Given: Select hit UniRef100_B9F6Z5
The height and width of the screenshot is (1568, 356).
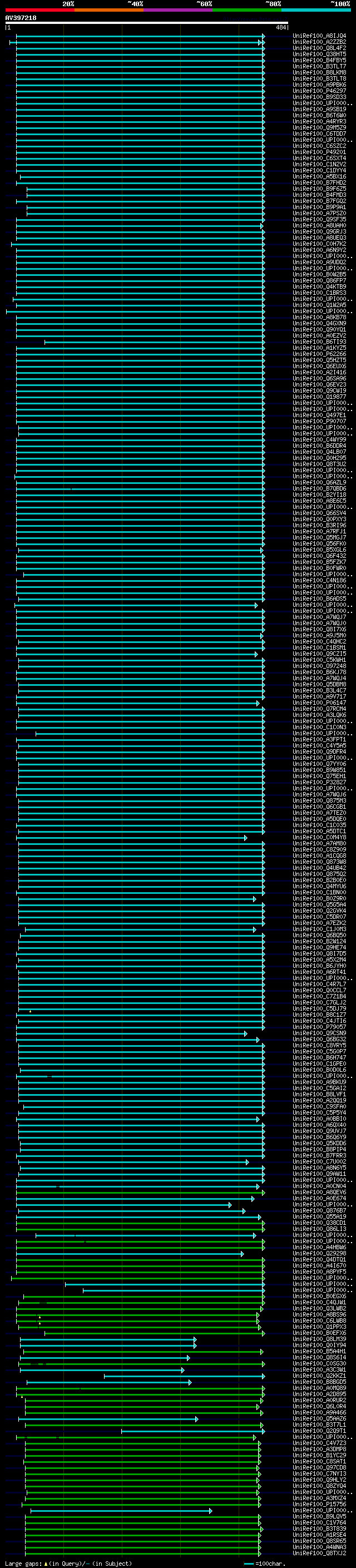Looking at the screenshot, I should coord(319,189).
